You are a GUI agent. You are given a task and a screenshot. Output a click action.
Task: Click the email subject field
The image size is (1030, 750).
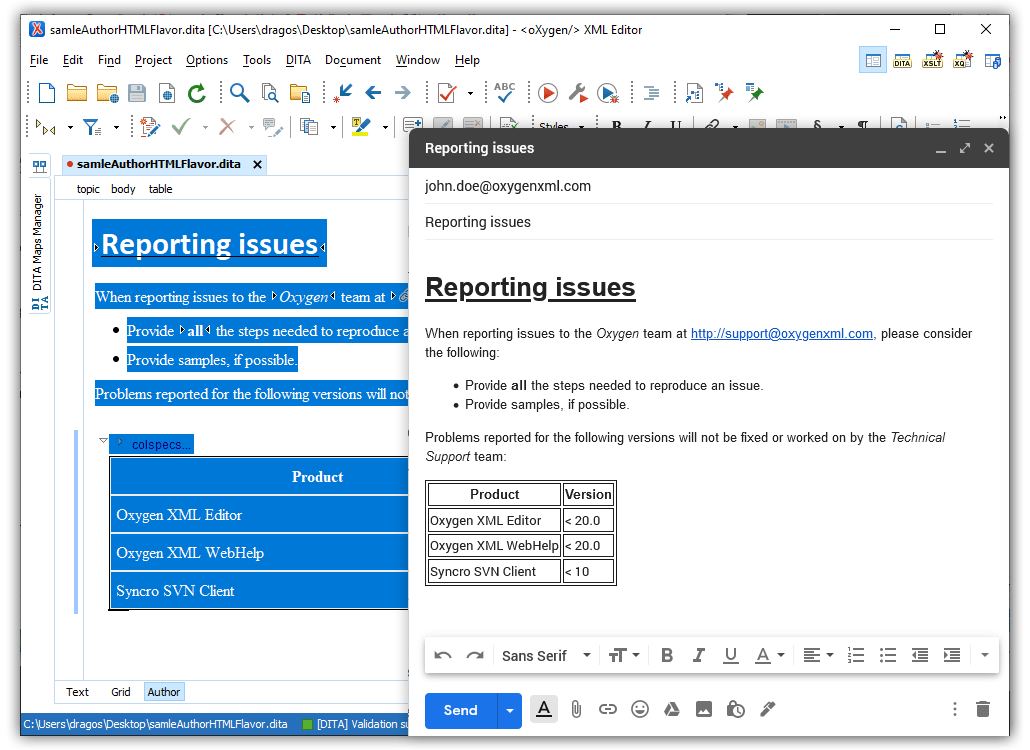click(708, 223)
